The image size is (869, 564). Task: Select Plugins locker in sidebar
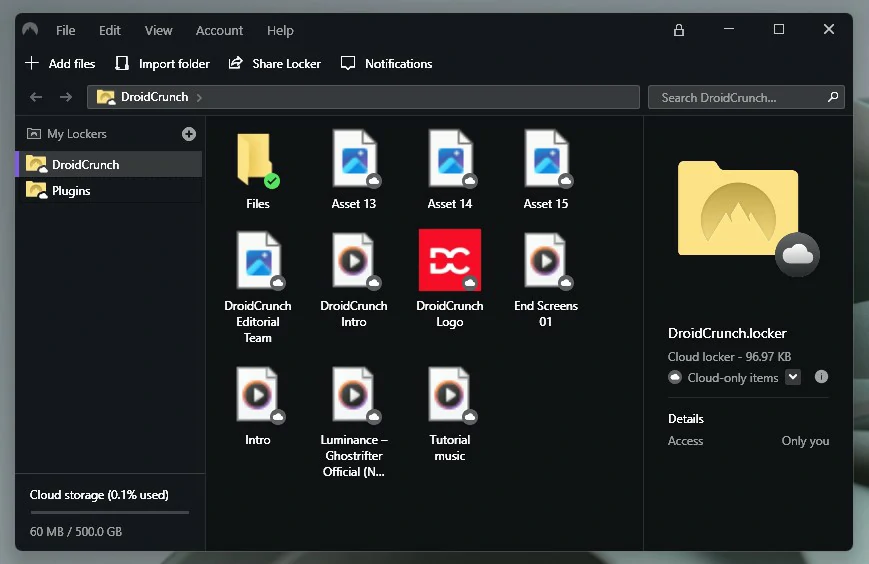click(110, 191)
